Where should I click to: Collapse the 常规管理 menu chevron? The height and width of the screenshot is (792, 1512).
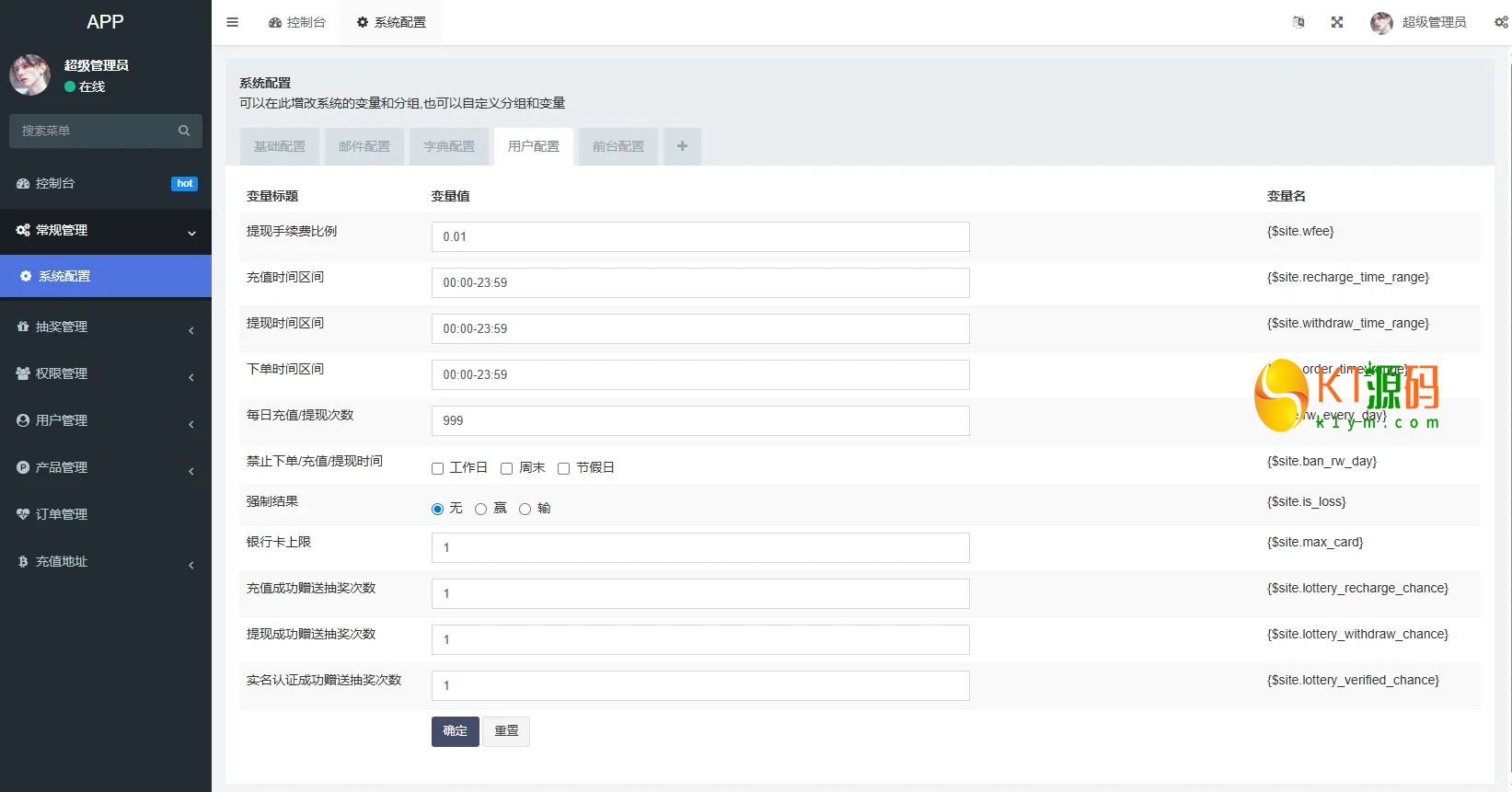pos(191,233)
